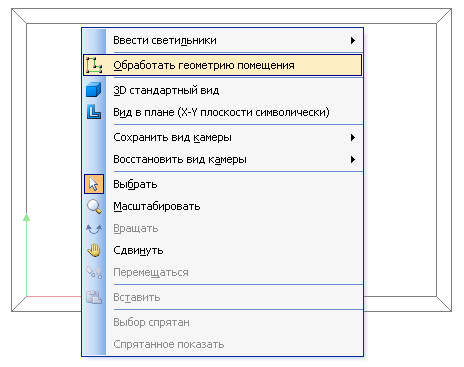Screen dimensions: 464x367
Task: Select Вид в плане (X-Y плоскости символически)
Action: pyautogui.click(x=222, y=112)
